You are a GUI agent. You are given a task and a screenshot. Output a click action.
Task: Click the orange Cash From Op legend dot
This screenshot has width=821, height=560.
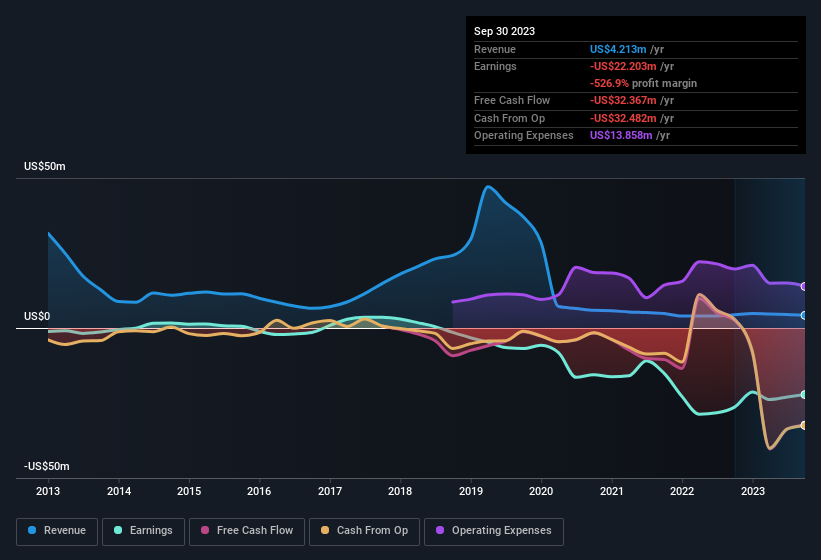coord(325,530)
